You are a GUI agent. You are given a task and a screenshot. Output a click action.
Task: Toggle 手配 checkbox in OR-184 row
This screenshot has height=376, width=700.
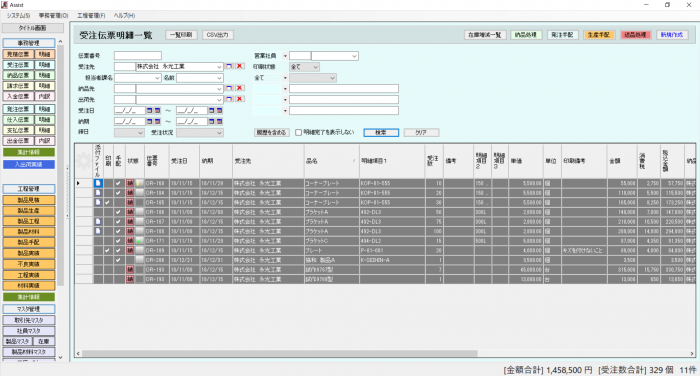pos(118,193)
